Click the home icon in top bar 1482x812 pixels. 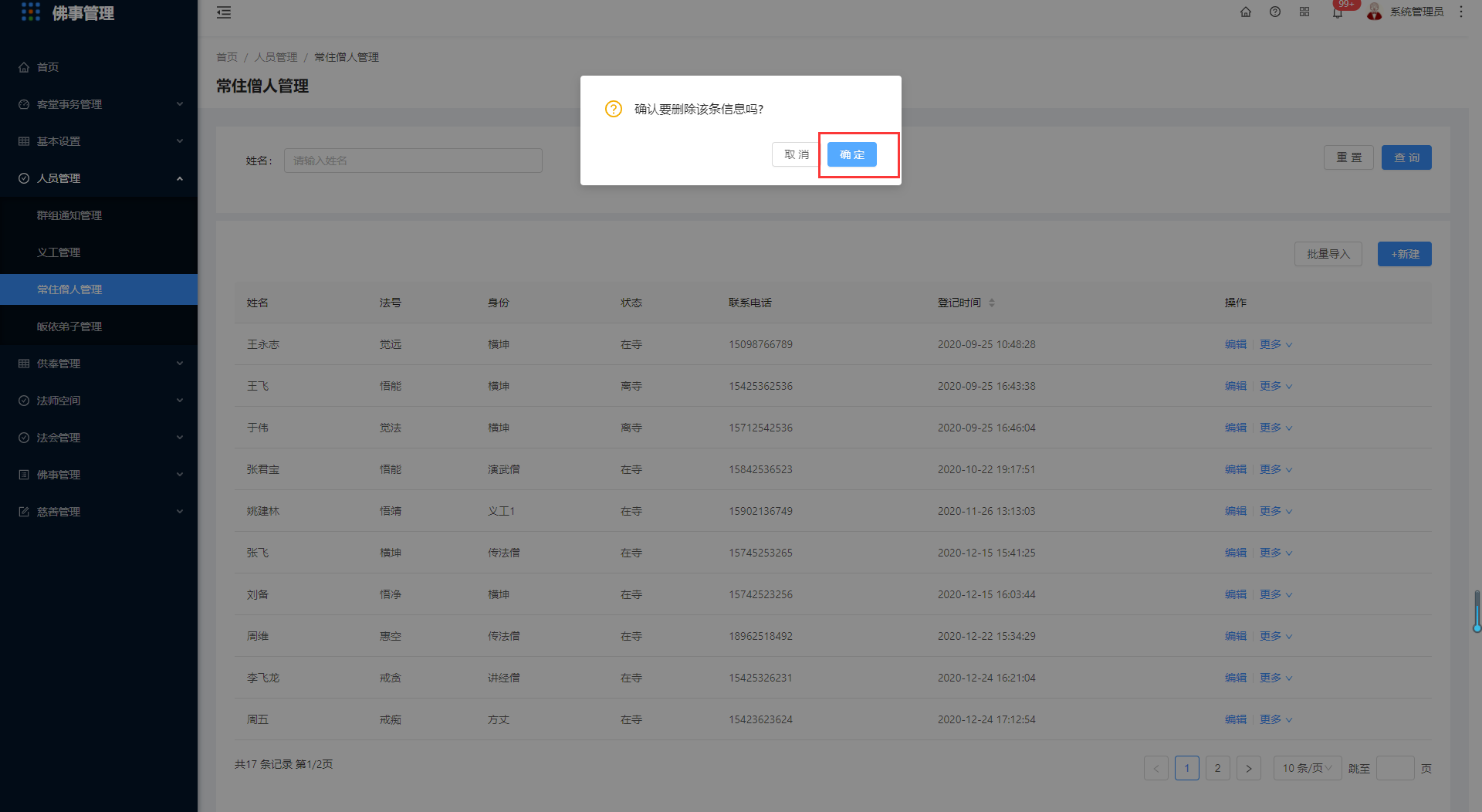coord(1246,12)
